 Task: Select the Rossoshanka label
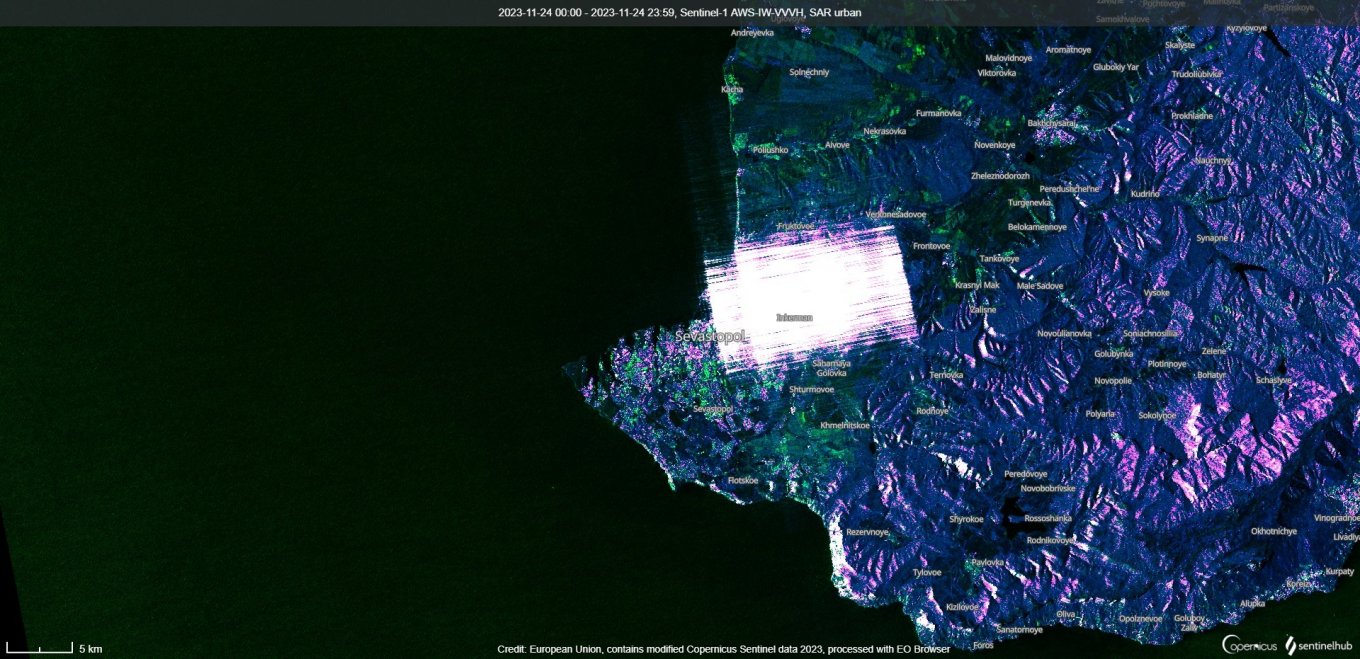[1048, 518]
